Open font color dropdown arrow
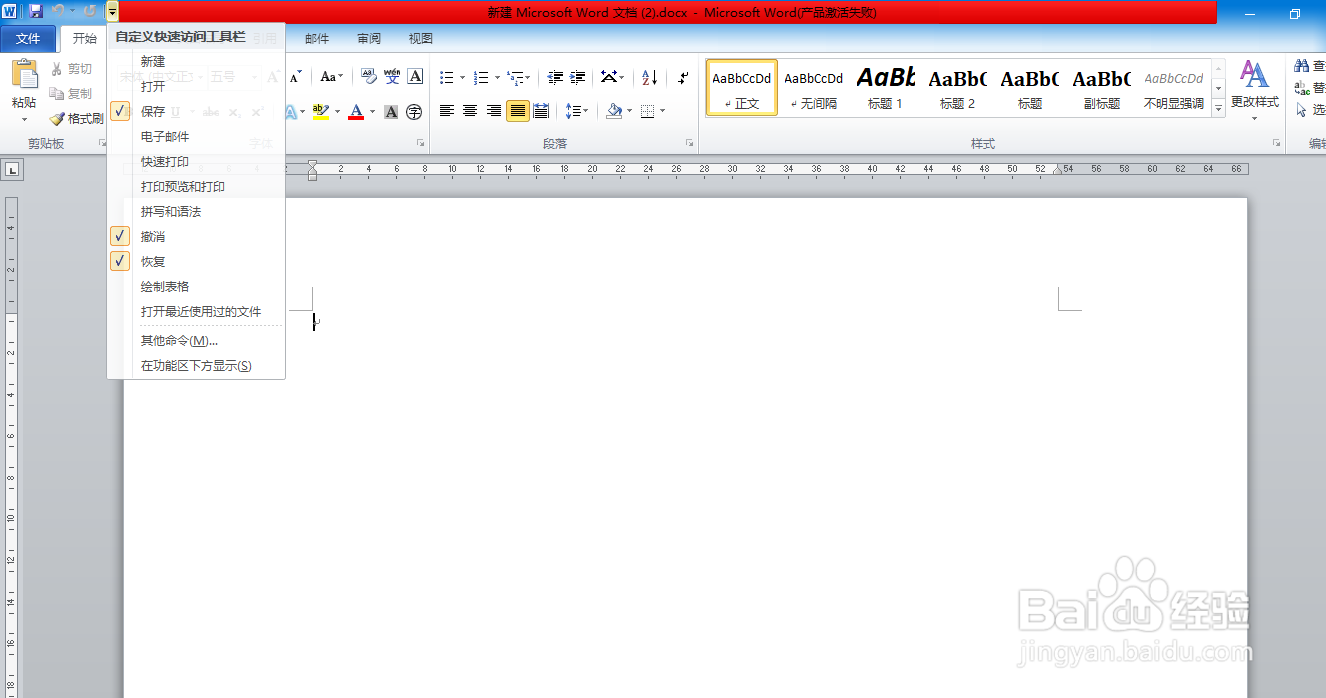Screen dimensions: 1326x698 [372, 111]
